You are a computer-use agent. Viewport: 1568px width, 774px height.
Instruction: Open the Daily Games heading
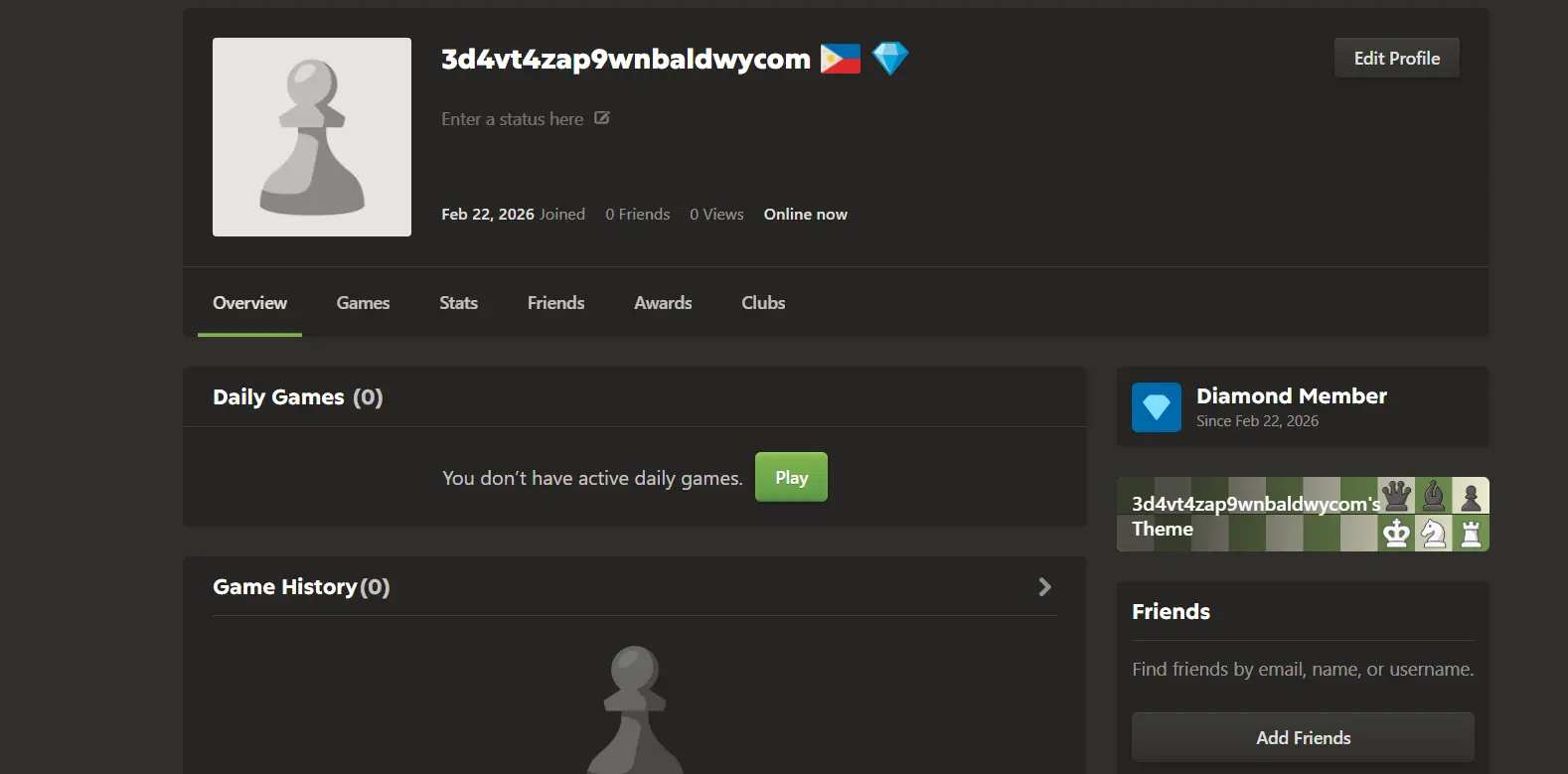coord(297,397)
